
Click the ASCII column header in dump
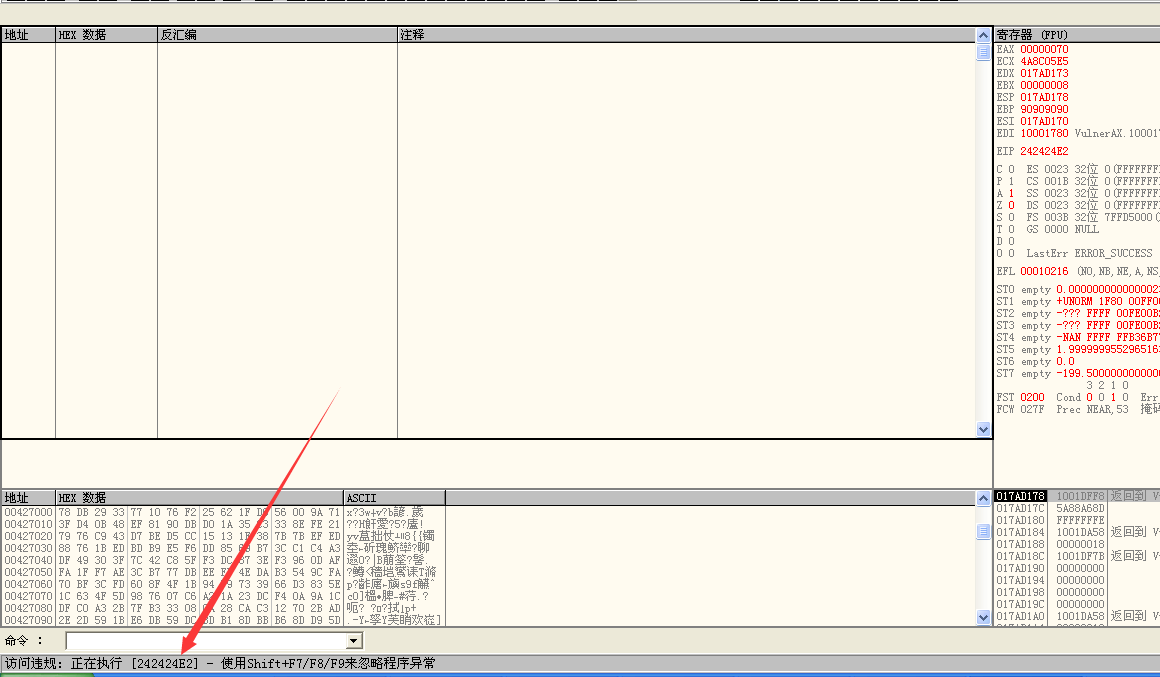tap(394, 497)
